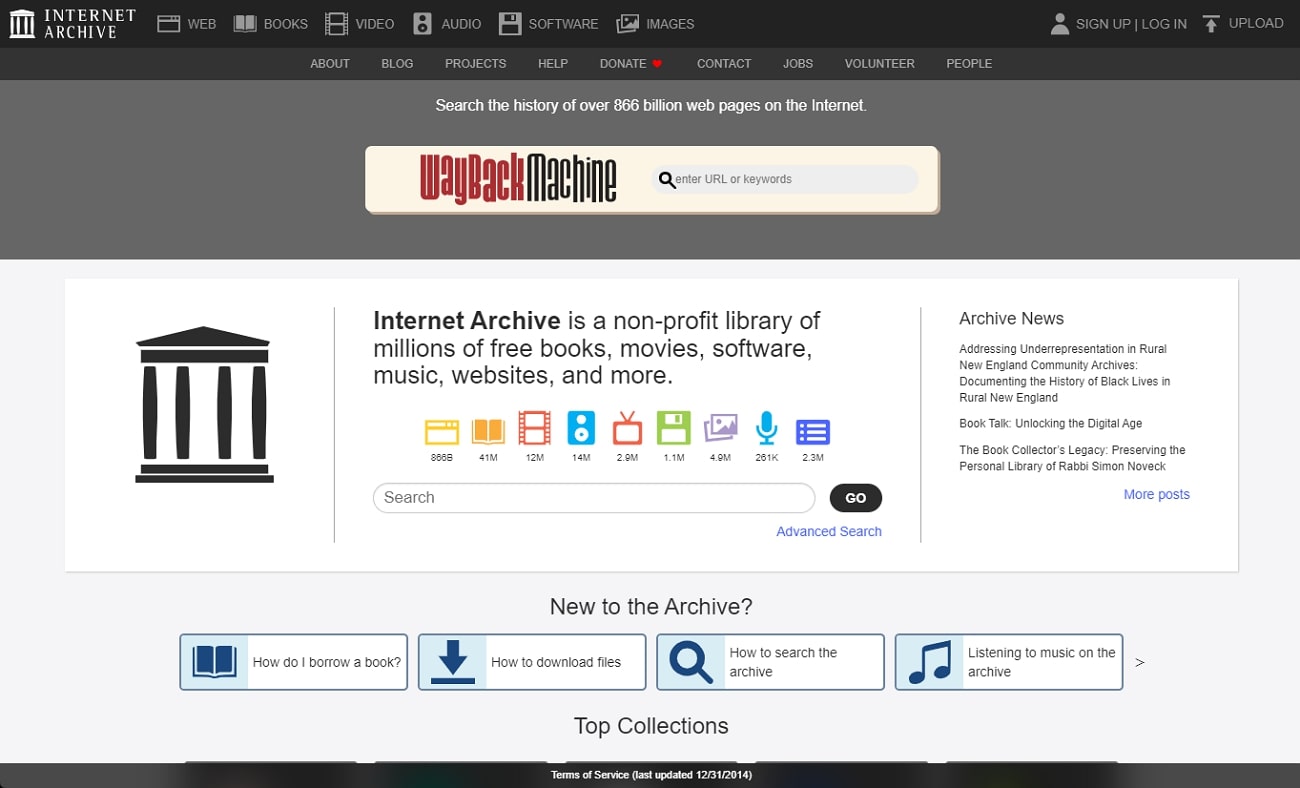The width and height of the screenshot is (1300, 788).
Task: Focus the Wayback Machine URL input field
Action: (x=784, y=179)
